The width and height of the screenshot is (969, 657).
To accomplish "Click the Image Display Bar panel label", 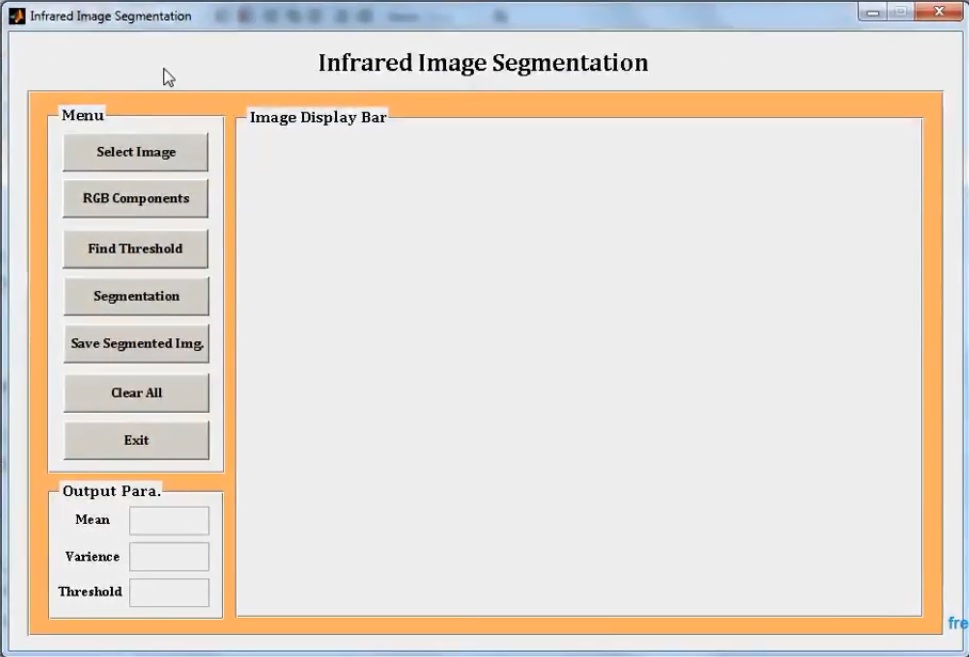I will tap(317, 117).
